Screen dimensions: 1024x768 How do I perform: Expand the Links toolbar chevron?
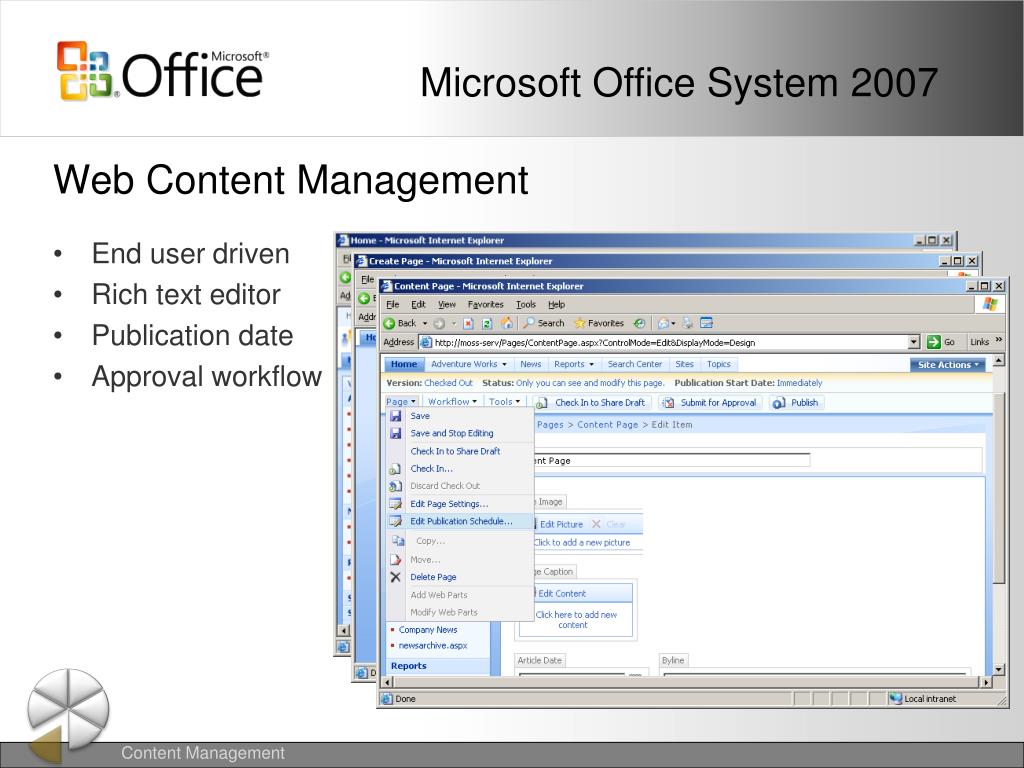[x=999, y=340]
